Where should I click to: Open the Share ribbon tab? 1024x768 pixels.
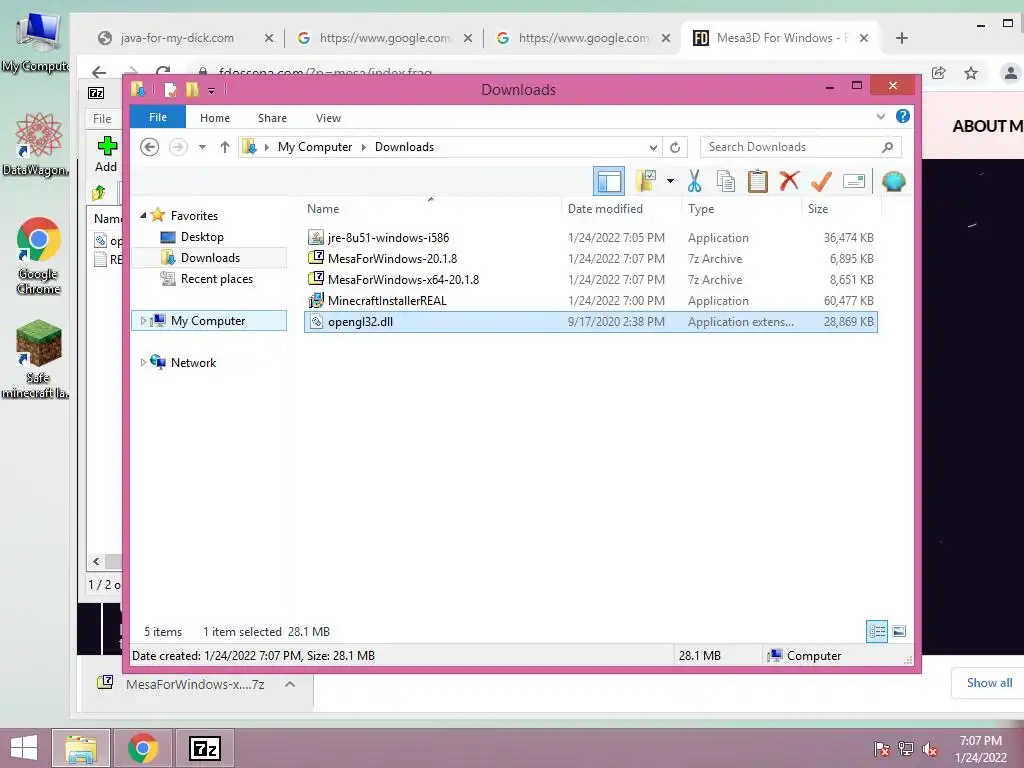click(272, 118)
